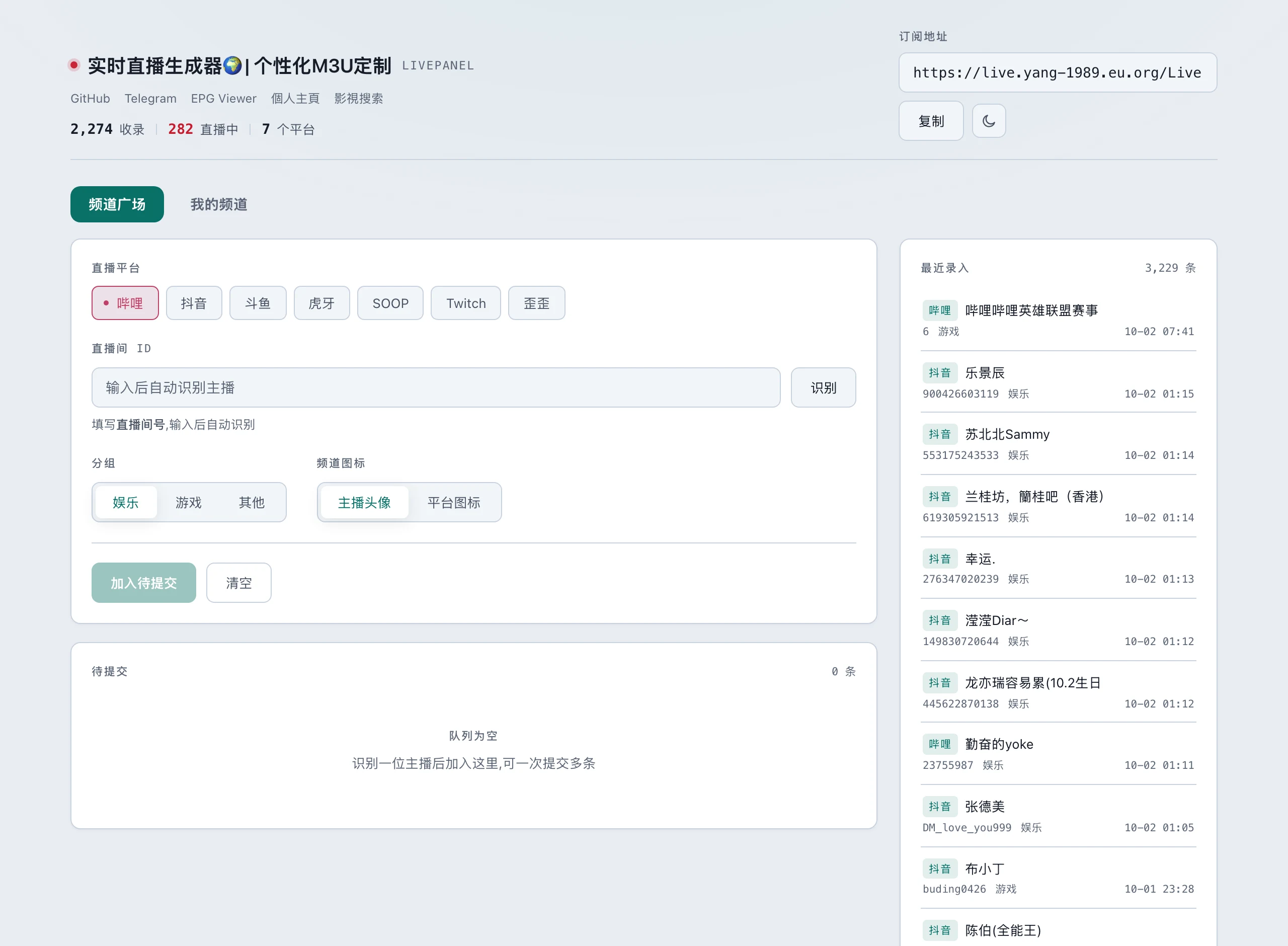Open the 滢滢Diar～ recent entry
The width and height of the screenshot is (1288, 946).
[x=1058, y=630]
